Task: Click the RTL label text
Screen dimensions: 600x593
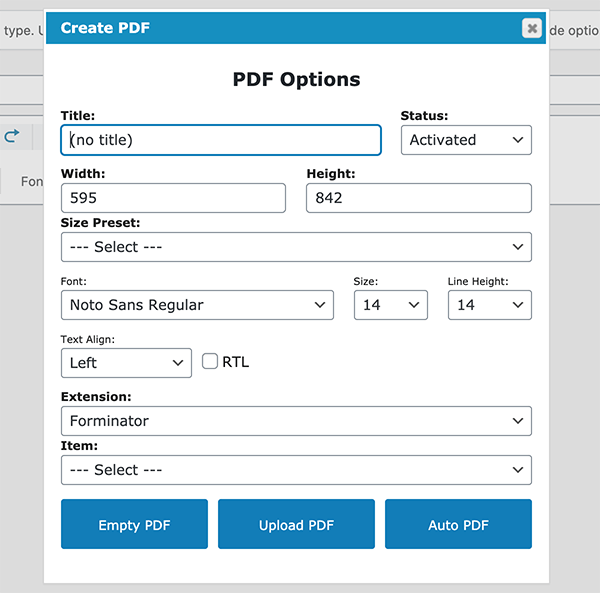Action: click(x=235, y=362)
